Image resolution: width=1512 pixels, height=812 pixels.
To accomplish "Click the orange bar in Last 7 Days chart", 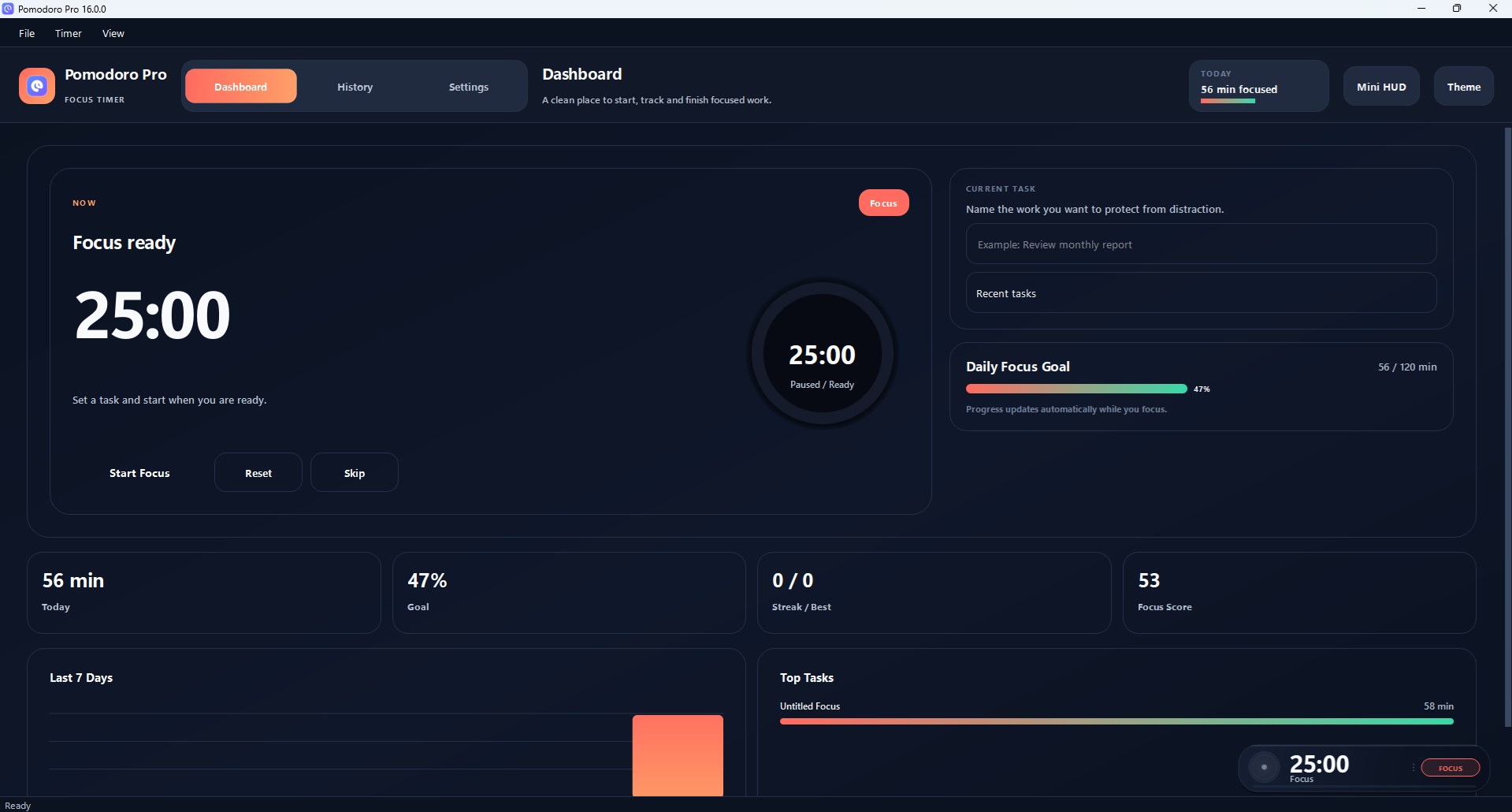I will coord(678,755).
